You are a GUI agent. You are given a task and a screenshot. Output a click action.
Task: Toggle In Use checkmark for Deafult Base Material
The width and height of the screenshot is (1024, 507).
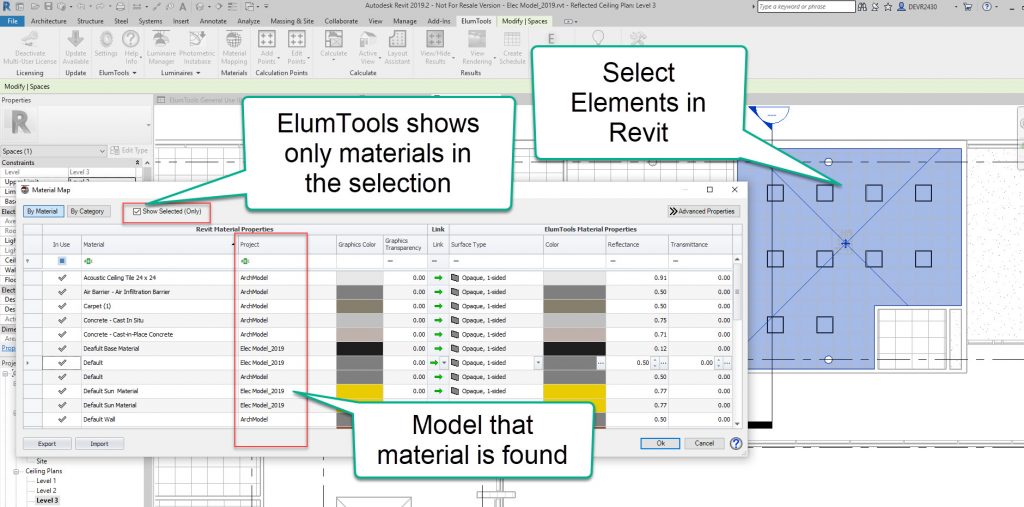pyautogui.click(x=62, y=348)
